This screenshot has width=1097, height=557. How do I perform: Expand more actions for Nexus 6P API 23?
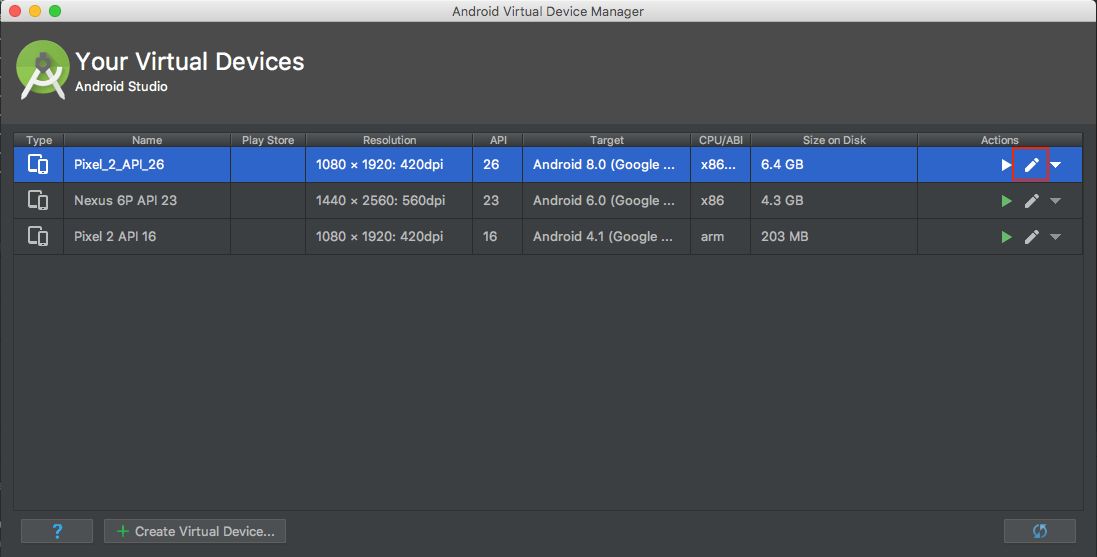[1056, 202]
